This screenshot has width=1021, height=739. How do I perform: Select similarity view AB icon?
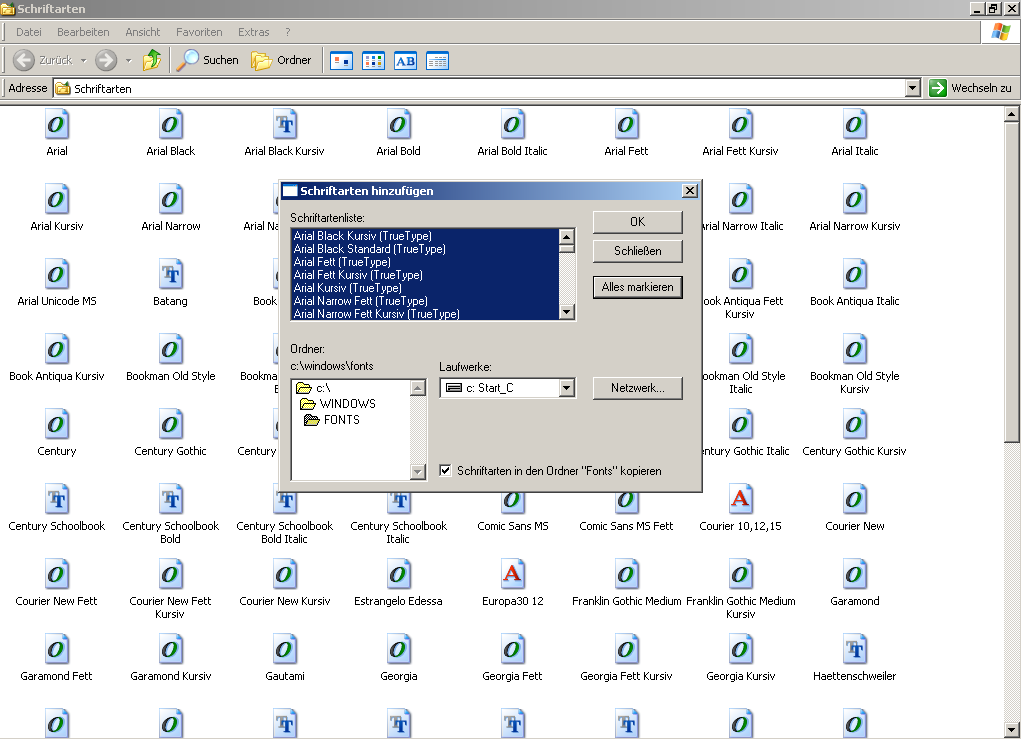click(x=405, y=61)
